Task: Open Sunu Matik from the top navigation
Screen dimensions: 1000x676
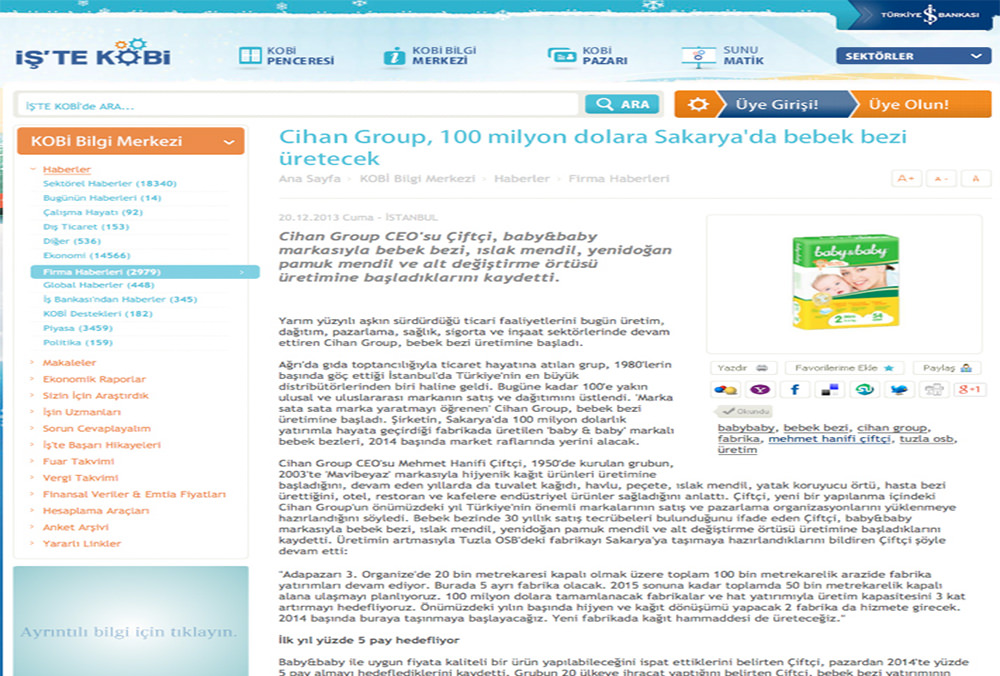Action: pos(723,55)
